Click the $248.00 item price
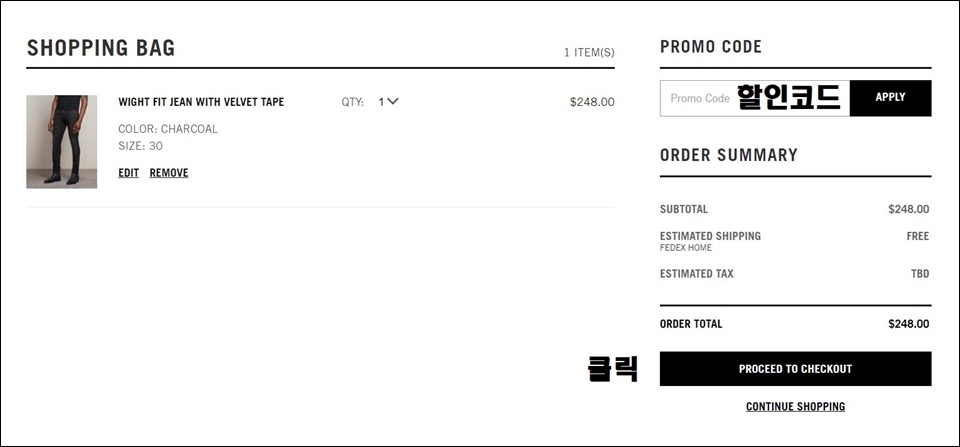 coord(592,102)
